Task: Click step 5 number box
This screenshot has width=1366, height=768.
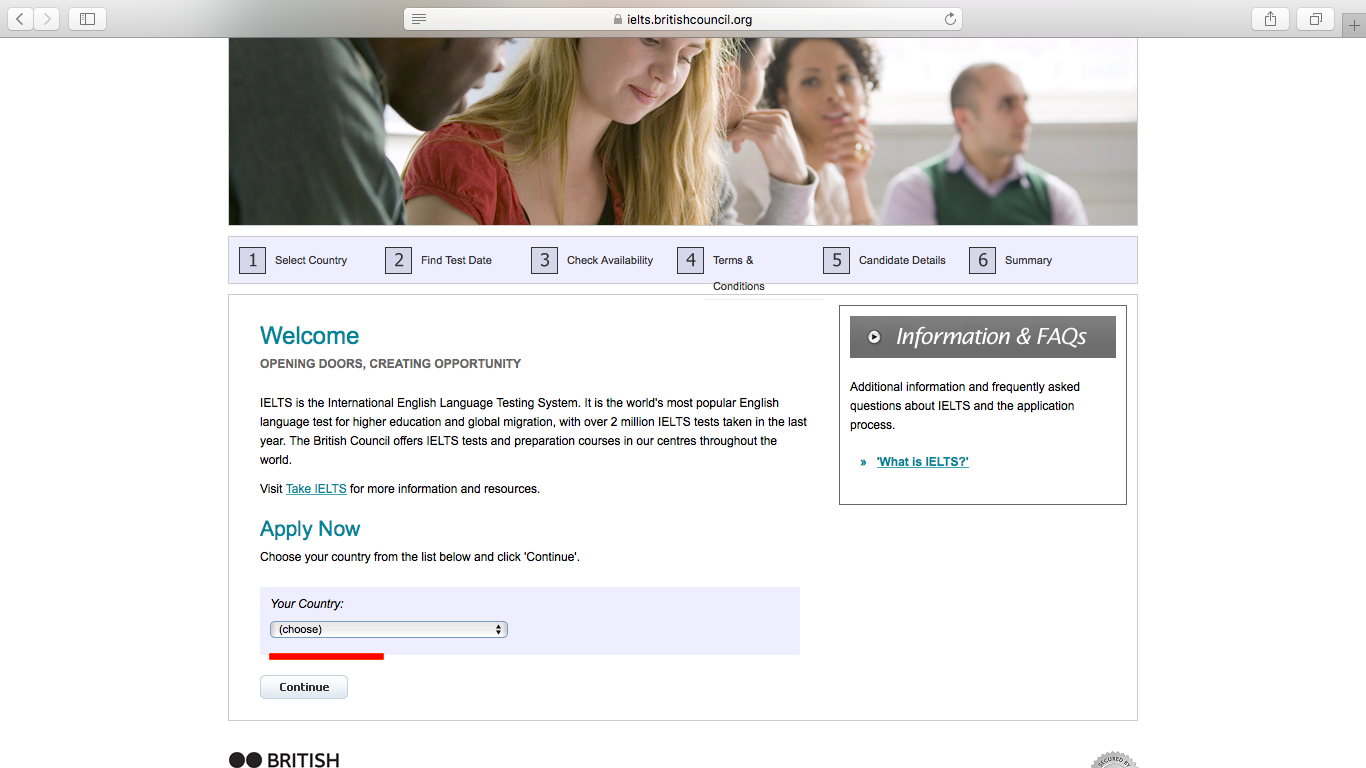Action: point(836,260)
